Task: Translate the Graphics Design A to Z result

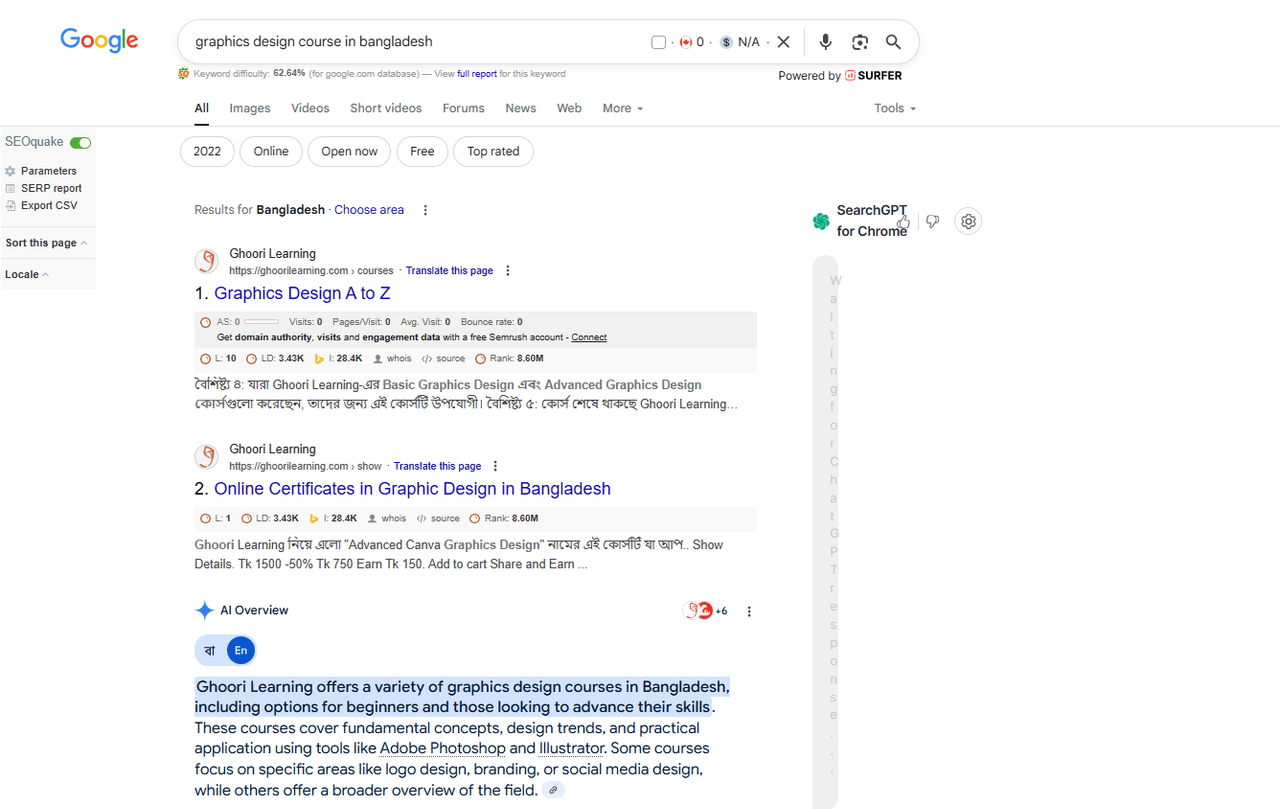Action: [x=449, y=271]
